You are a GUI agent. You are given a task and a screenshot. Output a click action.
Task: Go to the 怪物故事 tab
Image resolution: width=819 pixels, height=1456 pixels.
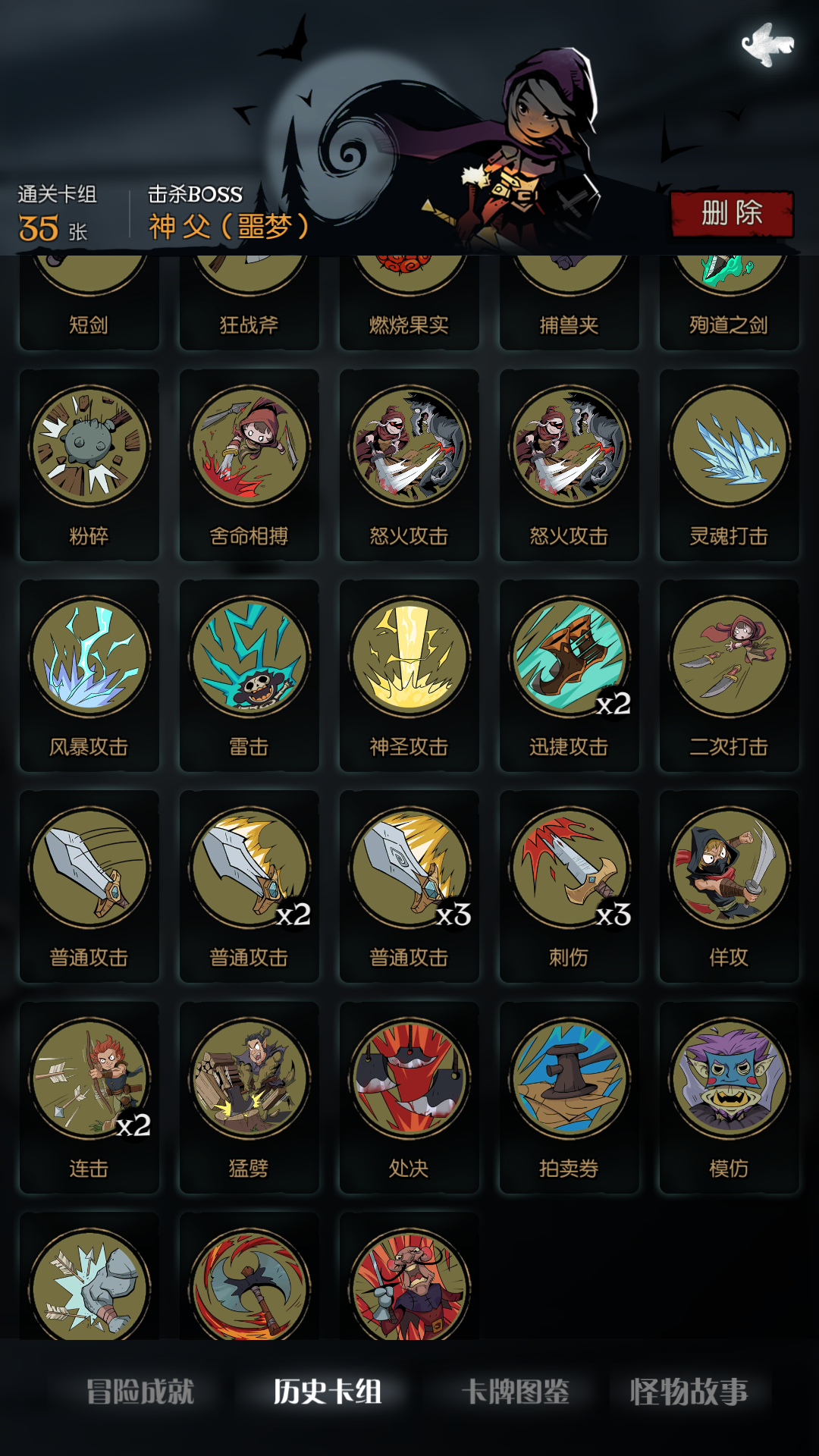click(689, 1392)
